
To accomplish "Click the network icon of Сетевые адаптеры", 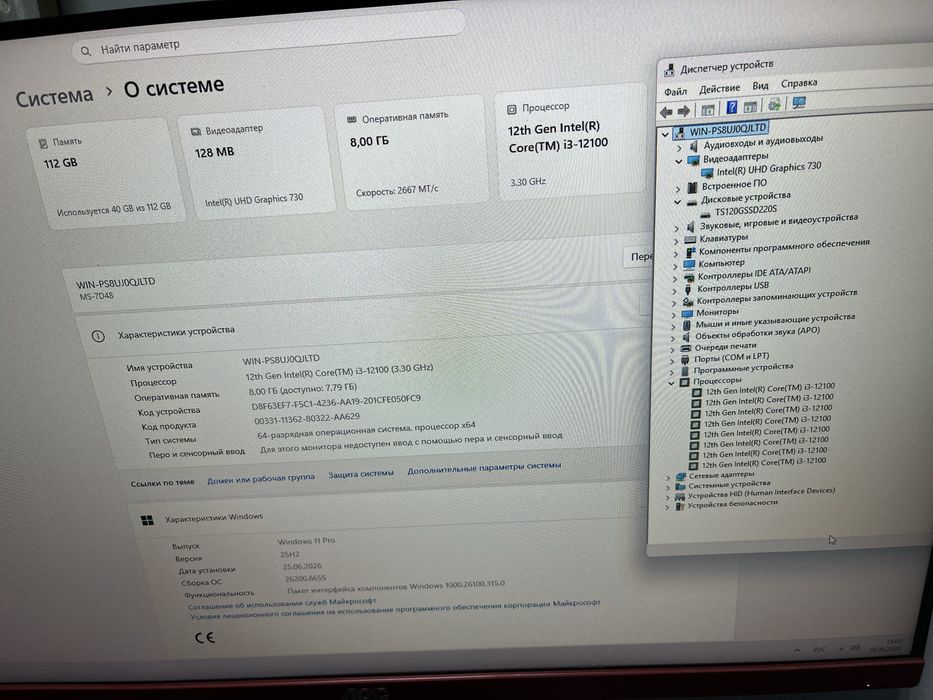I will click(681, 477).
